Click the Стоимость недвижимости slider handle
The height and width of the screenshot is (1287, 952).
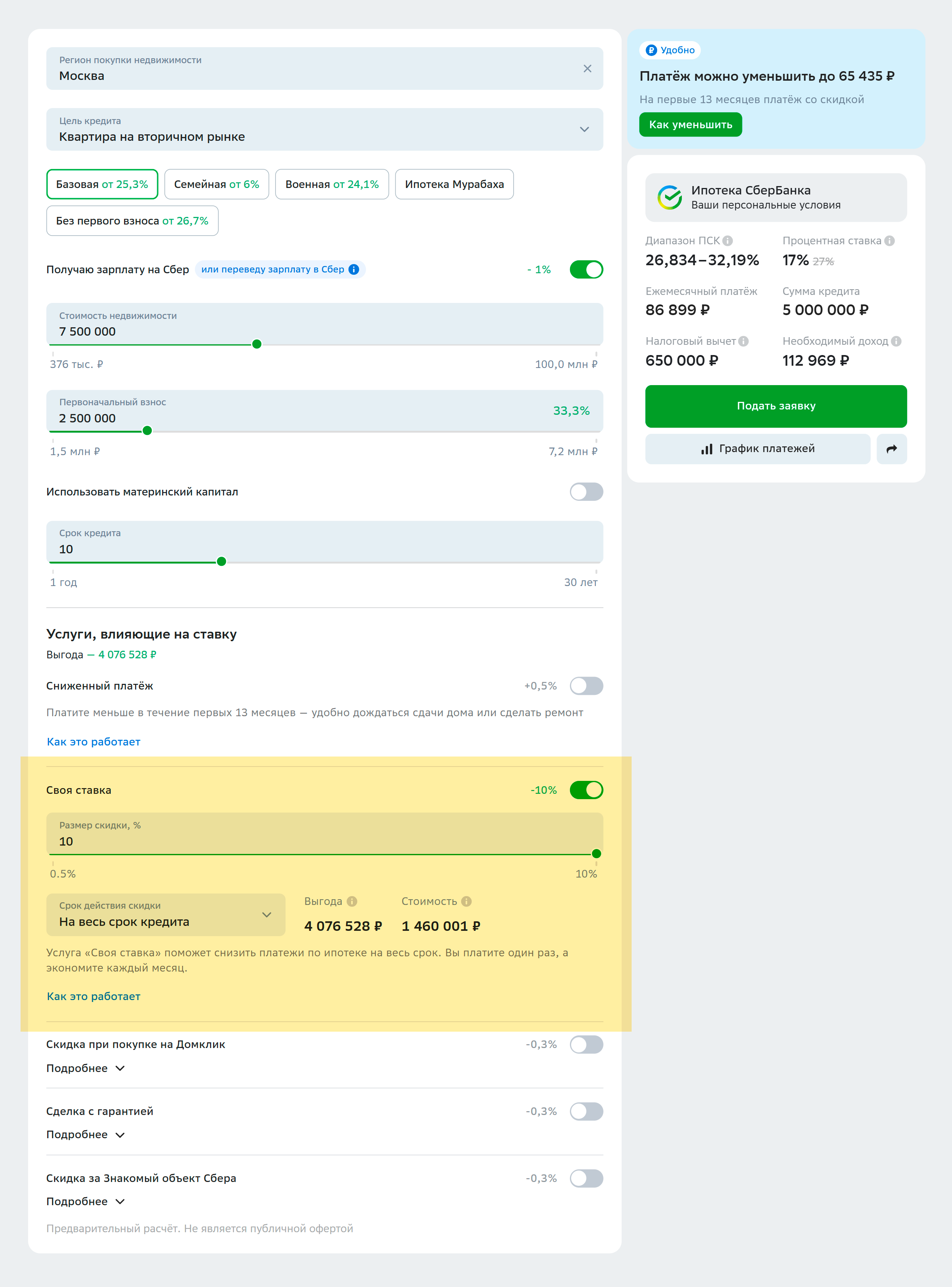click(x=257, y=345)
